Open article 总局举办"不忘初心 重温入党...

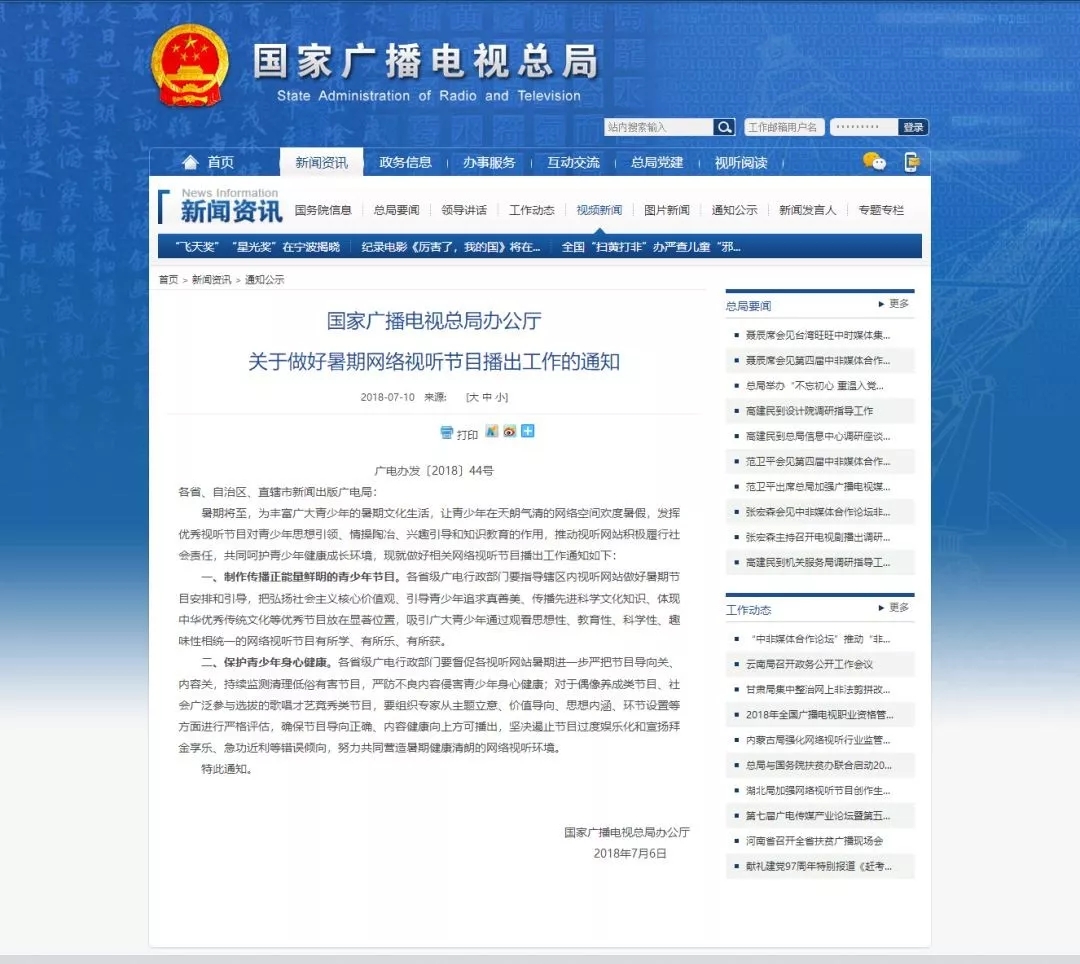point(815,386)
